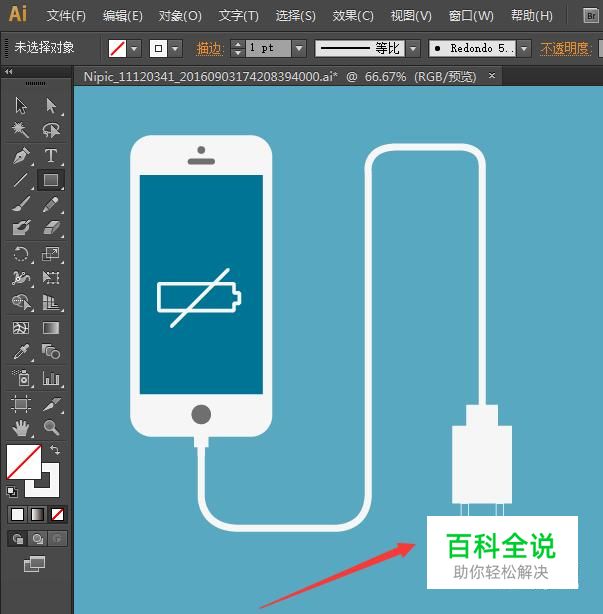The height and width of the screenshot is (614, 603).
Task: Open the 视图(V) menu
Action: point(411,16)
